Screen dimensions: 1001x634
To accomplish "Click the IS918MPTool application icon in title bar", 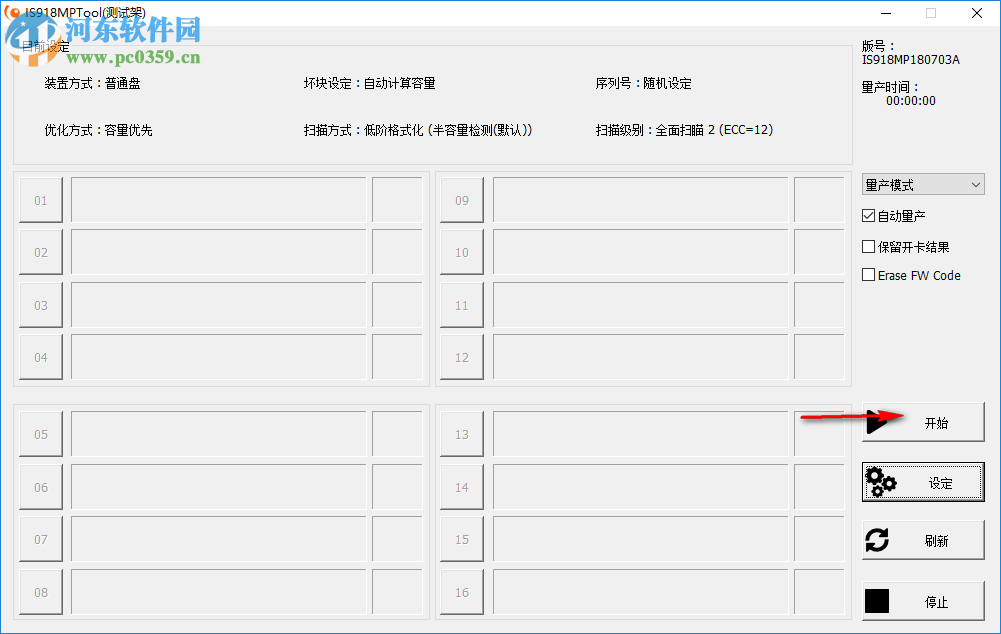I will pyautogui.click(x=12, y=13).
